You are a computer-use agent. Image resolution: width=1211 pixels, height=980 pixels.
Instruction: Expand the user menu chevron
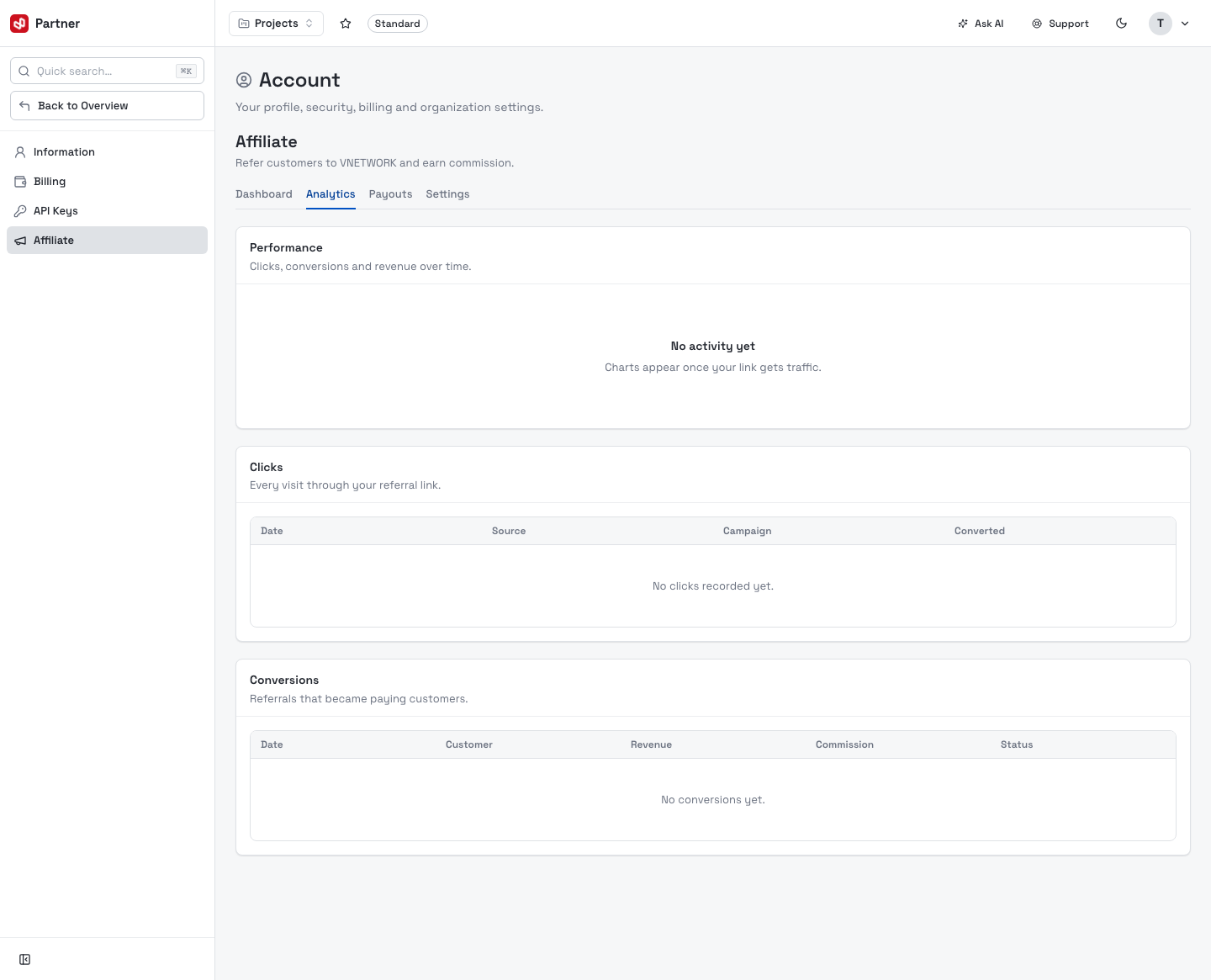click(x=1185, y=24)
